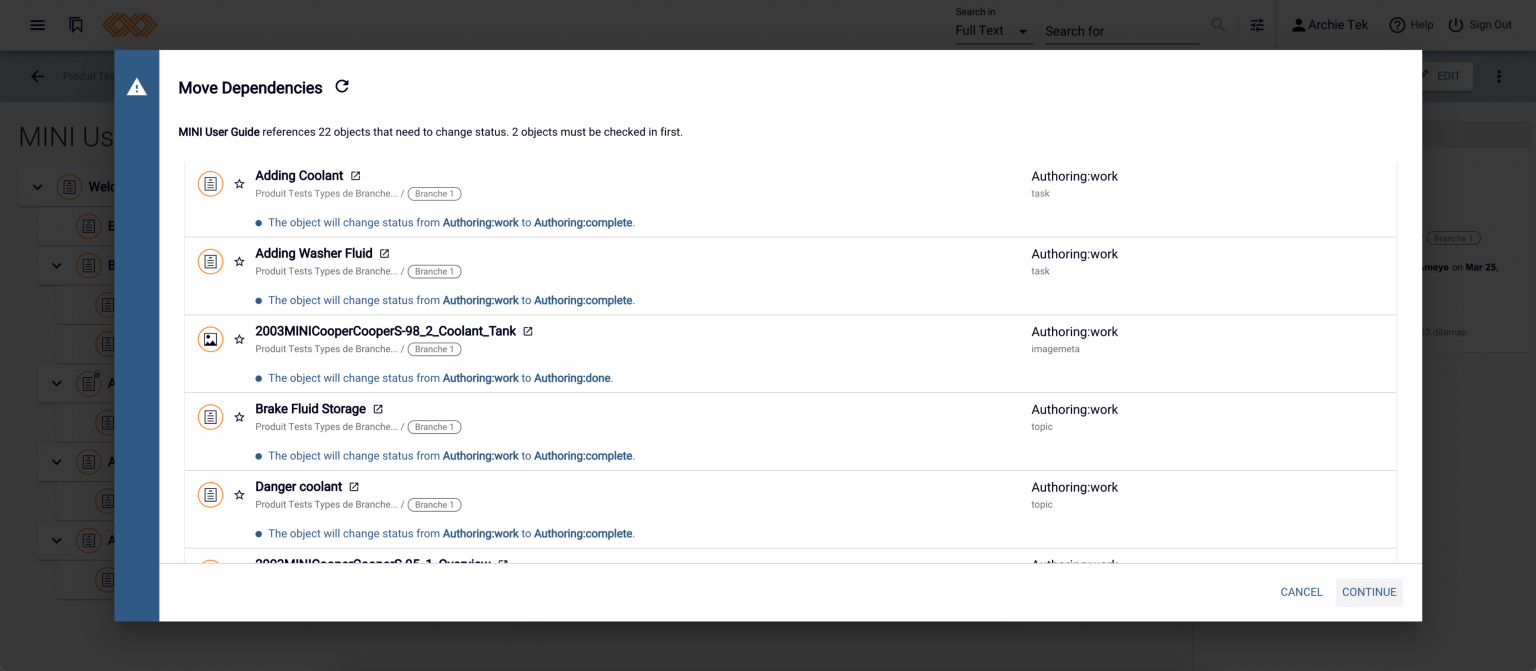This screenshot has height=671, width=1536.
Task: Click the 'imagemeta' type label
Action: click(x=1055, y=350)
